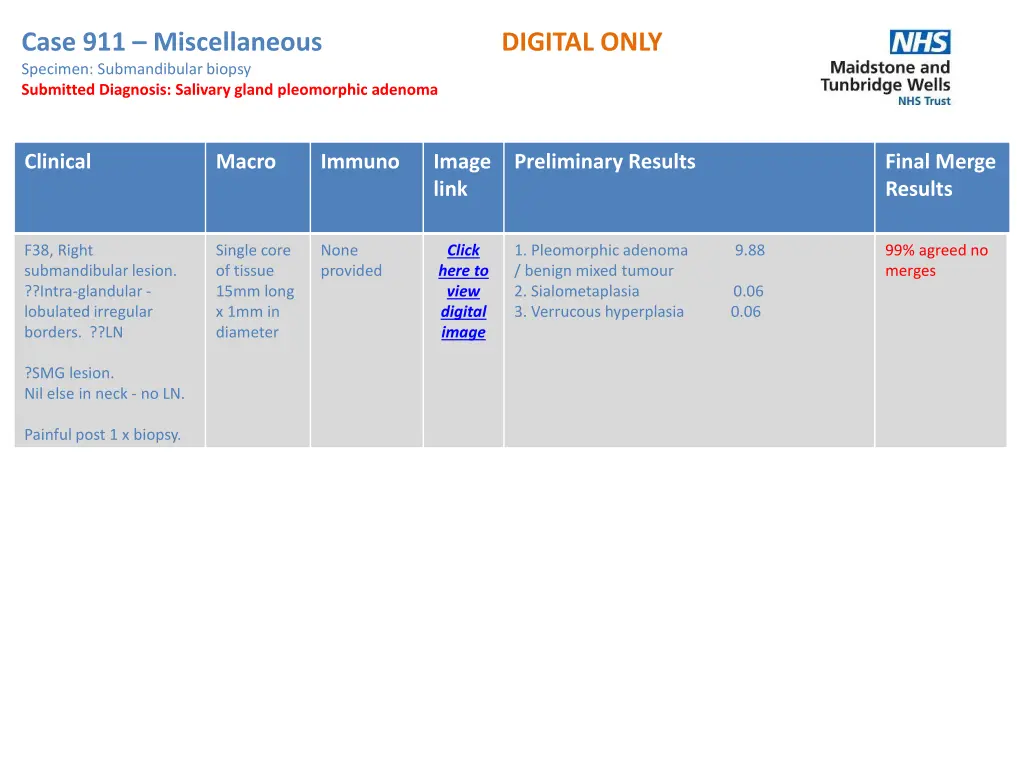The width and height of the screenshot is (1024, 768).
Task: Click the NHS logo
Action: (x=920, y=42)
